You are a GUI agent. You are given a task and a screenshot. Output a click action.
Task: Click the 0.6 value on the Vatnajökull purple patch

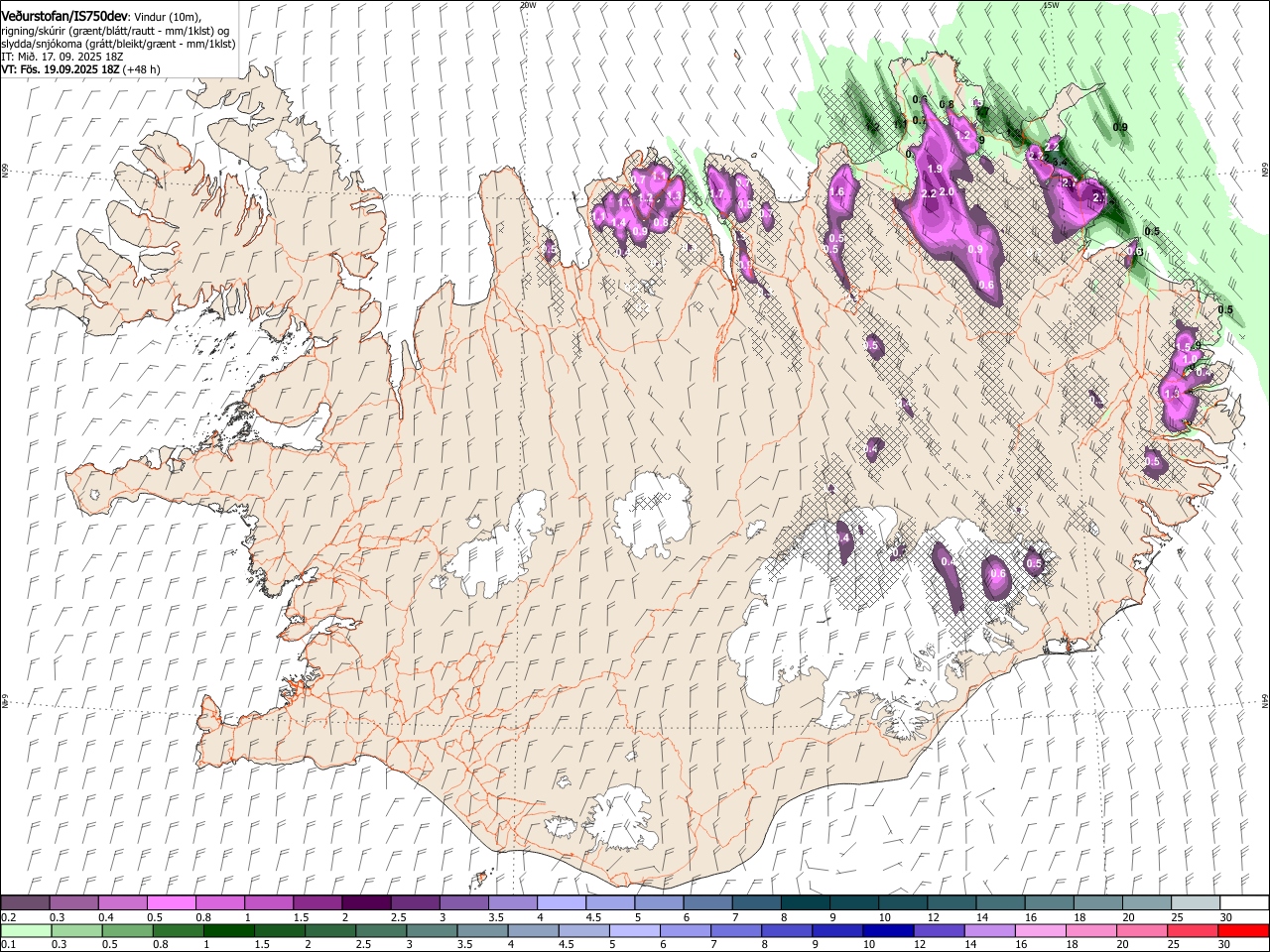[x=998, y=573]
